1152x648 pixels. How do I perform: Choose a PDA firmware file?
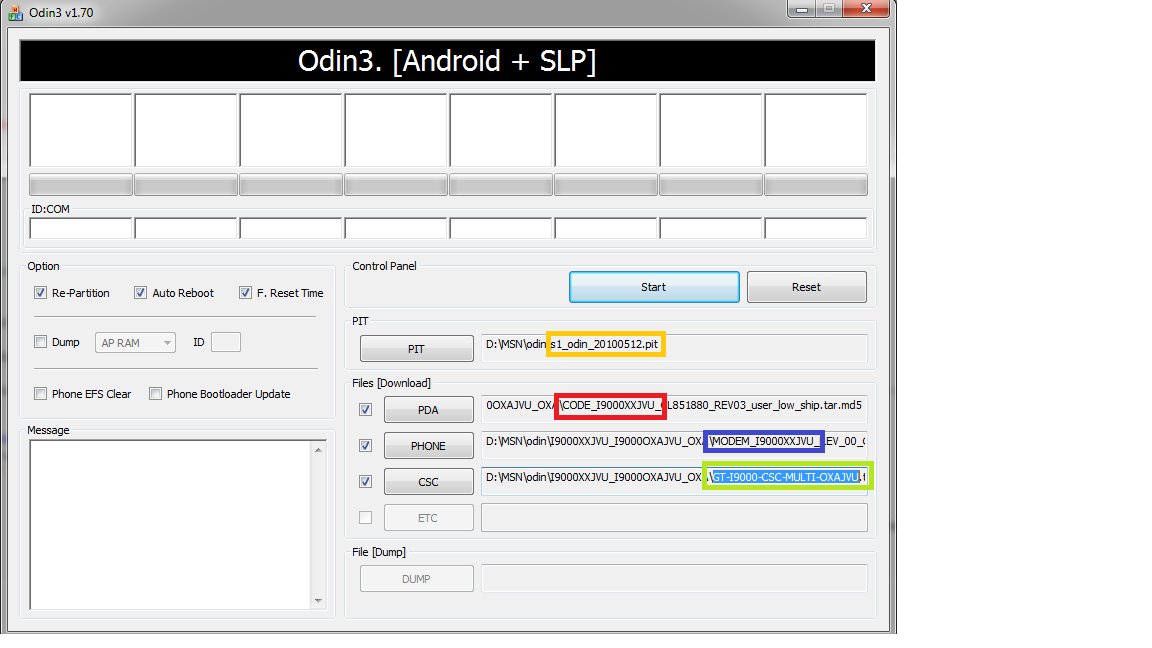428,409
